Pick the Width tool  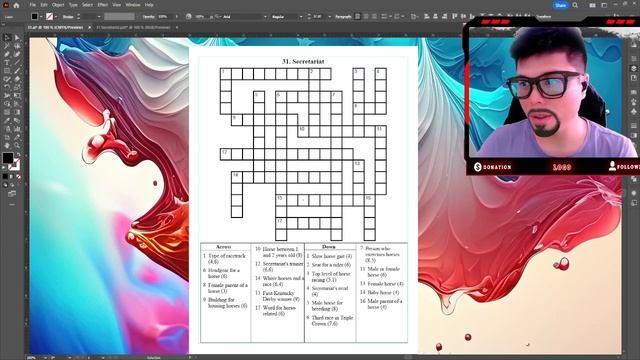pos(7,95)
